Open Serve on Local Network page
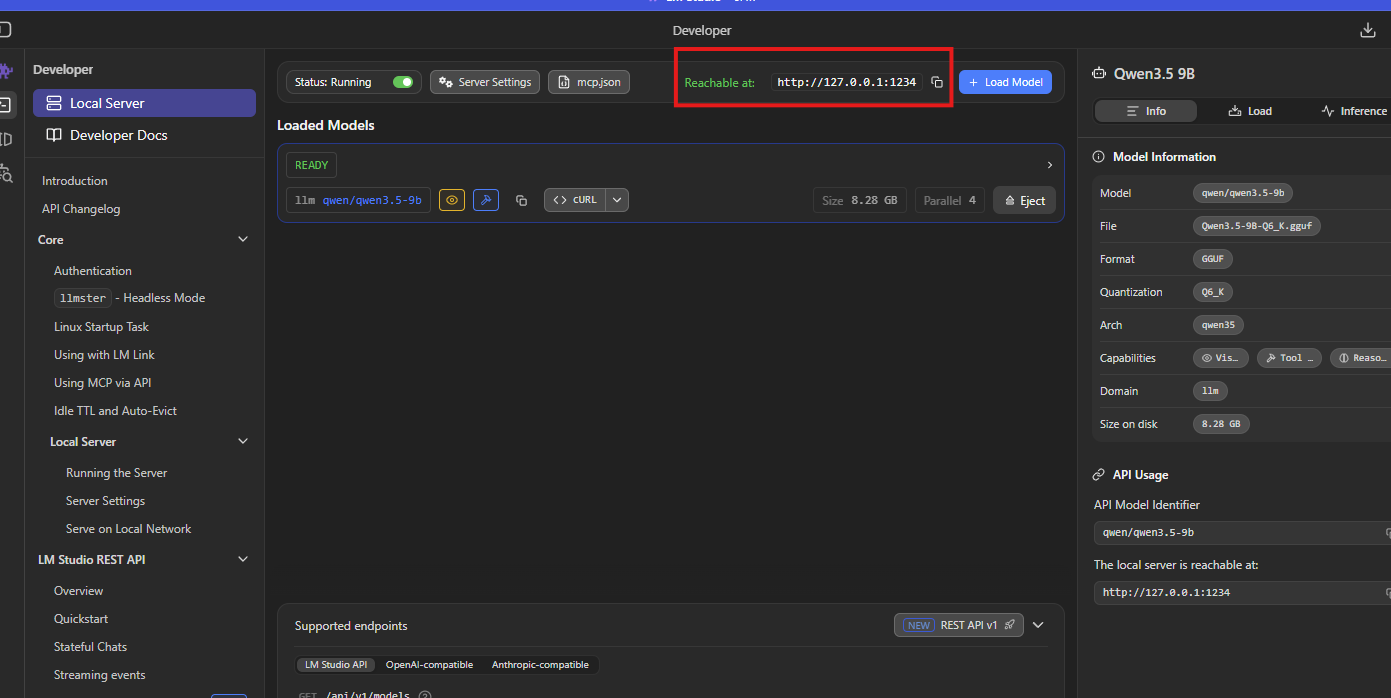1391x698 pixels. point(128,529)
